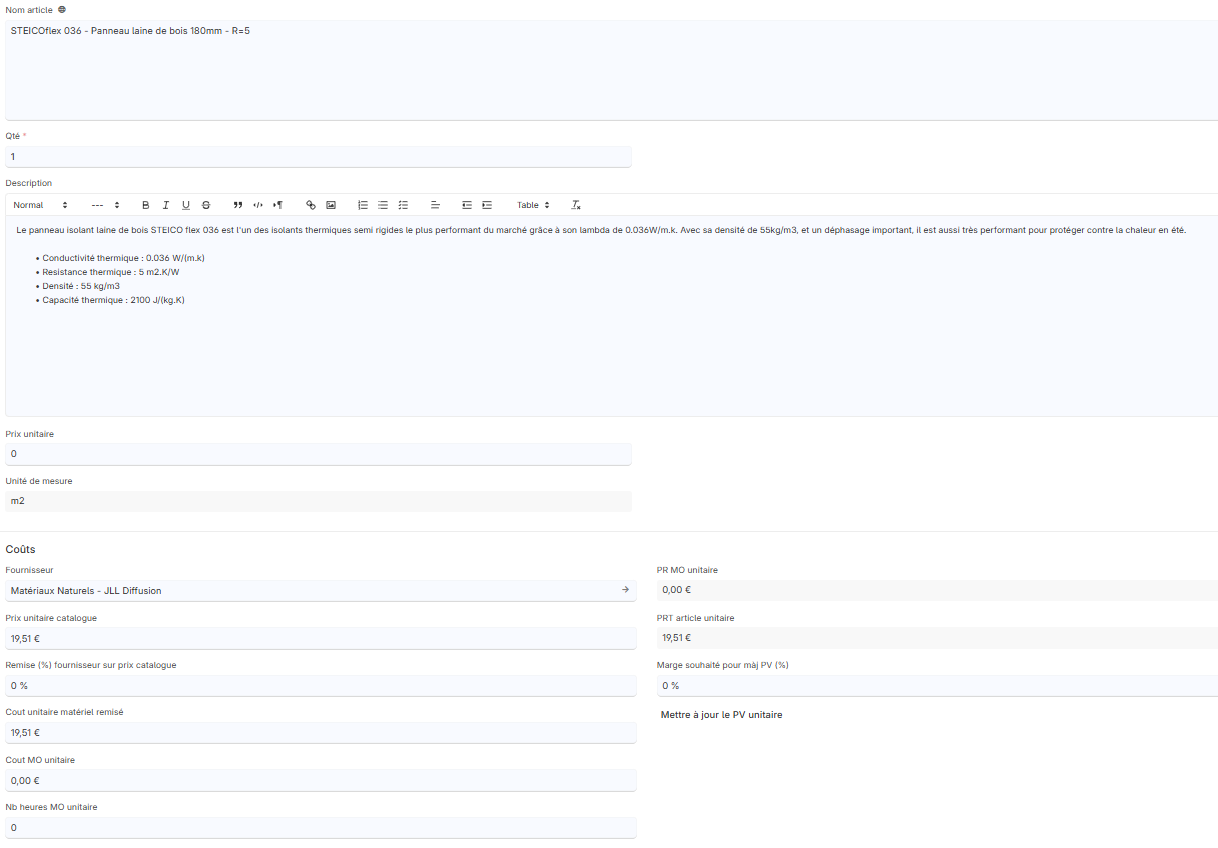Insert a hyperlink in the description
This screenshot has width=1218, height=848.
coord(311,205)
